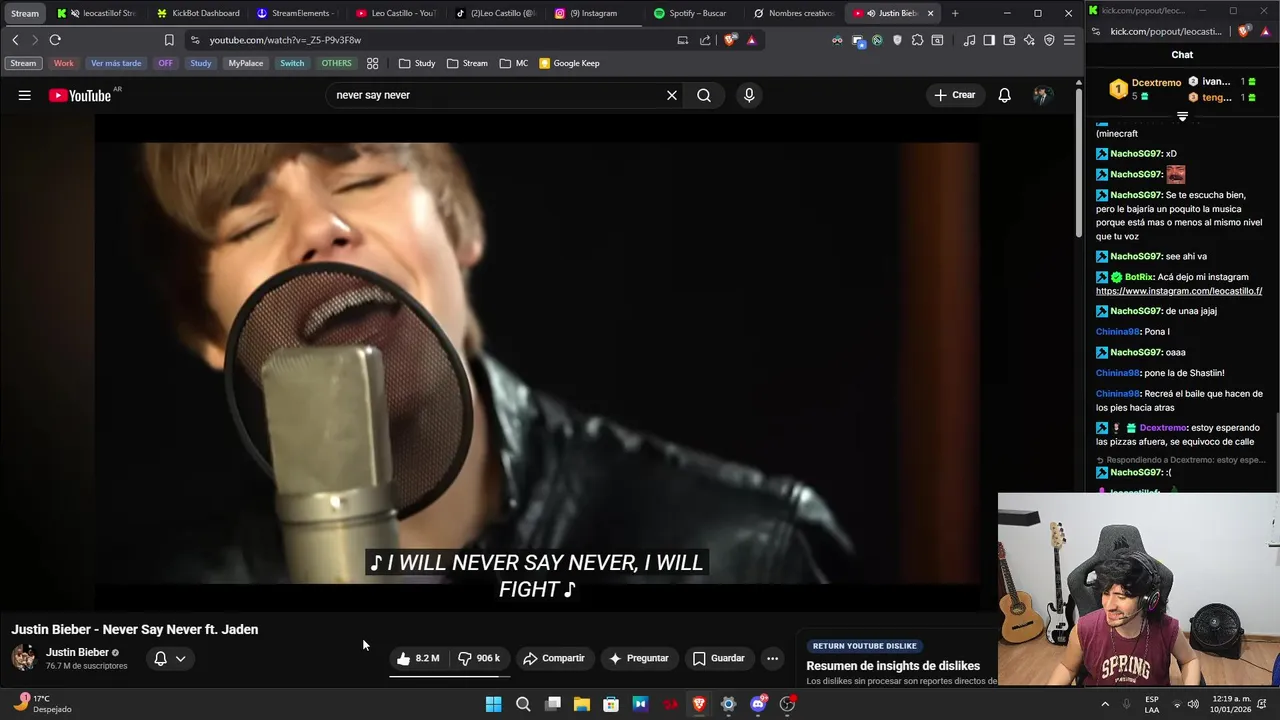Open Discord from the taskbar

coord(758,704)
